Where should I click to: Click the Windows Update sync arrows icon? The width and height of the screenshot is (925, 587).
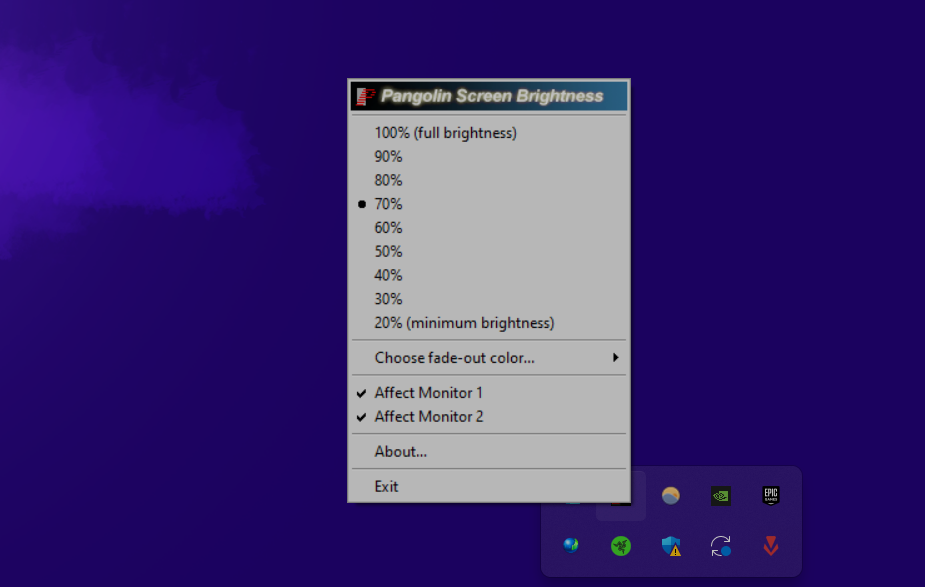coord(720,546)
